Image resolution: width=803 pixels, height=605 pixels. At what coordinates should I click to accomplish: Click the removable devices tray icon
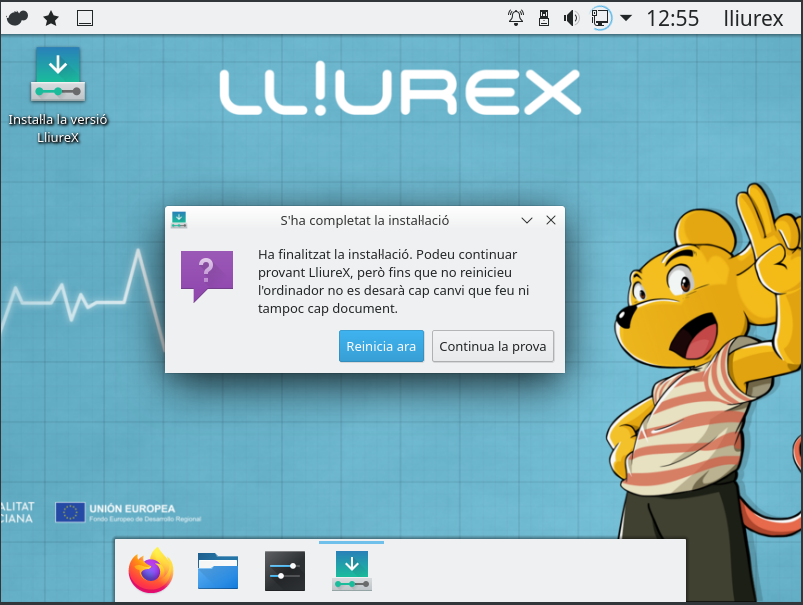coord(544,18)
